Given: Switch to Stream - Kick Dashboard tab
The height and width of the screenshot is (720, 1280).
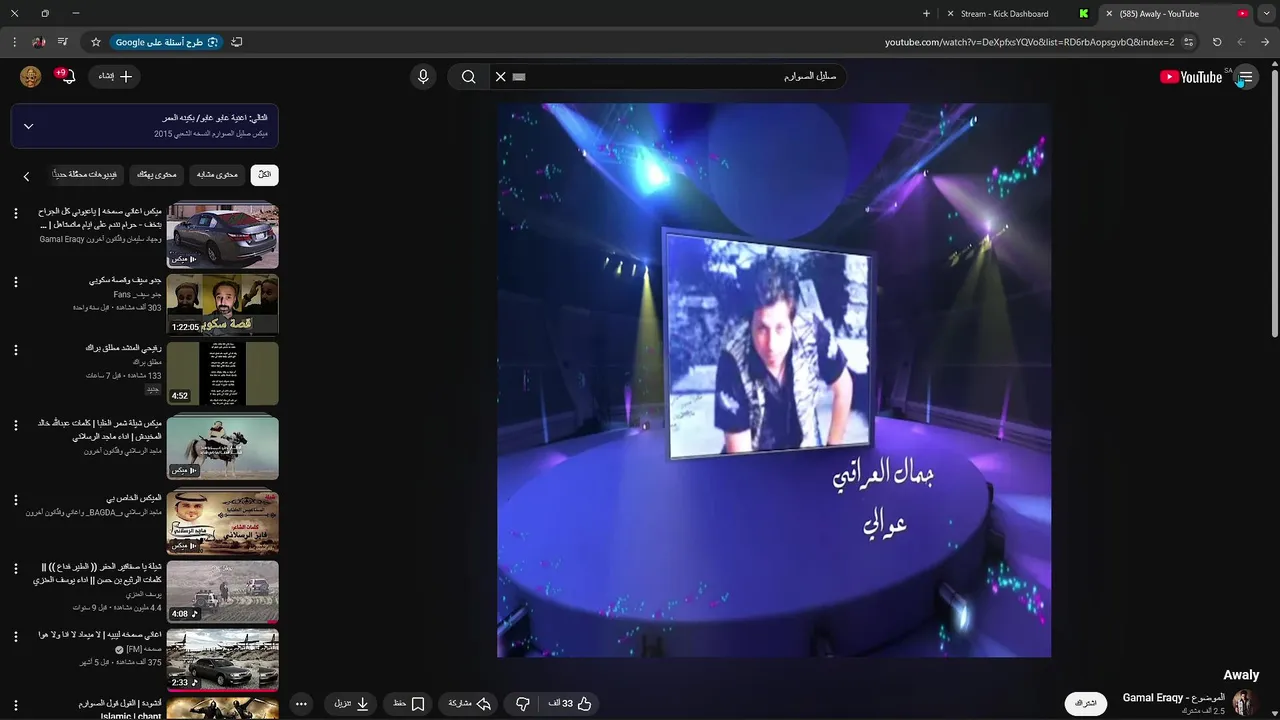Looking at the screenshot, I should [1015, 14].
